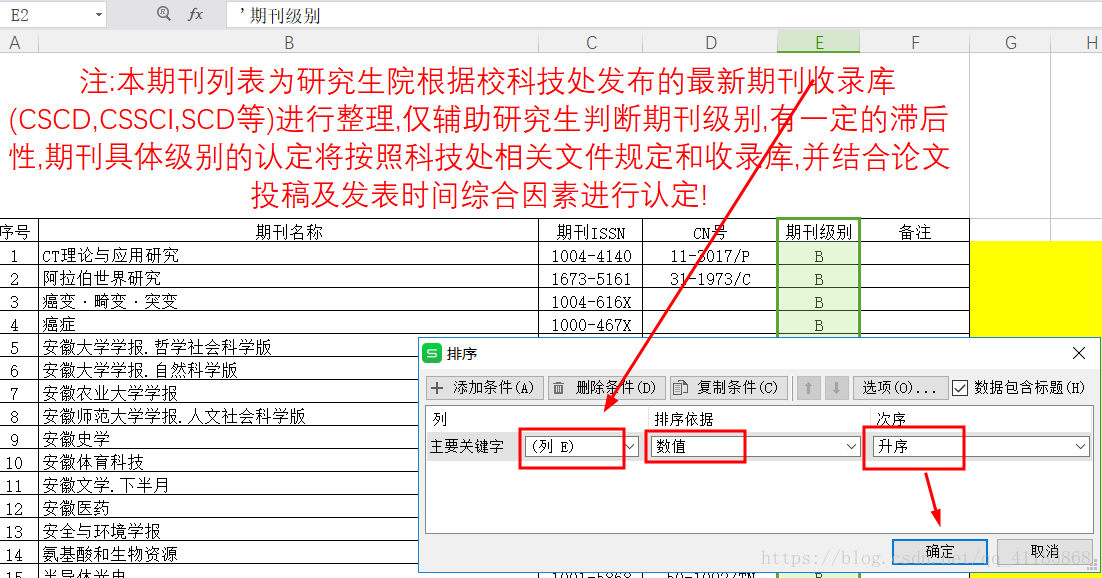Click the 主要关键字 condition row label
The height and width of the screenshot is (578, 1102).
(467, 447)
